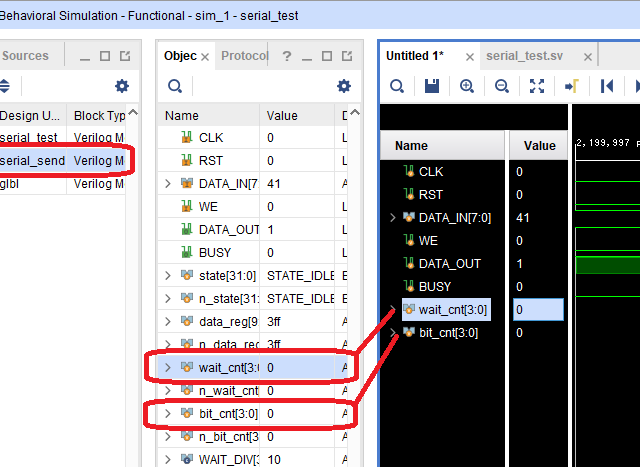Expand bit_cnt[3:0] in the waveform name list
The height and width of the screenshot is (467, 640).
pyautogui.click(x=392, y=332)
